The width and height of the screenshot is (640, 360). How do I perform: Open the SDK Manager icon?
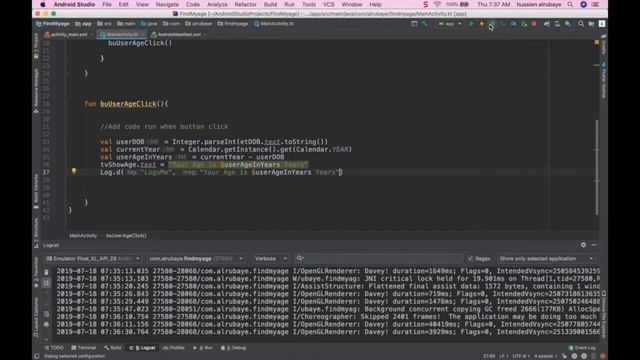pyautogui.click(x=568, y=24)
